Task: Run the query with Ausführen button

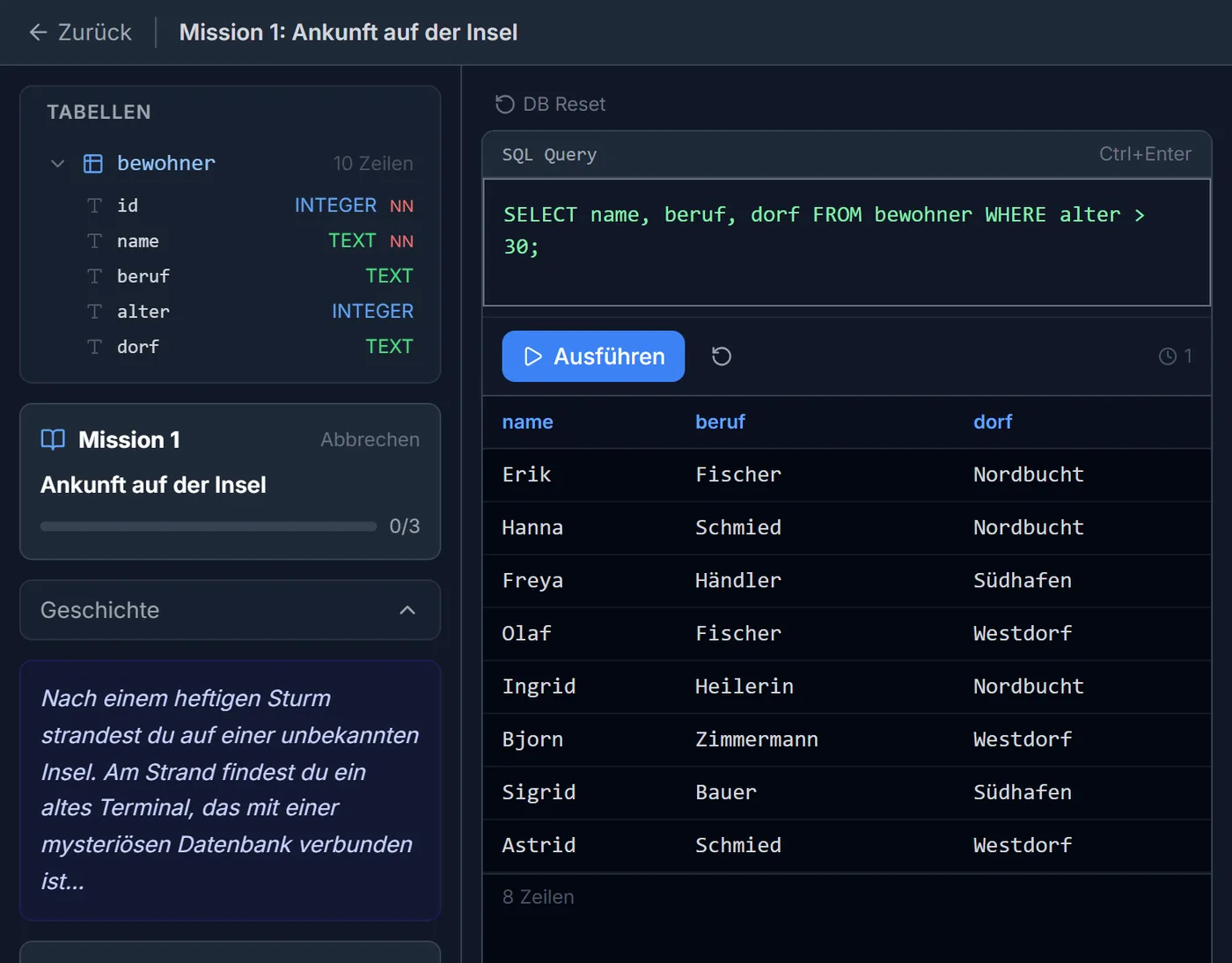Action: point(593,357)
